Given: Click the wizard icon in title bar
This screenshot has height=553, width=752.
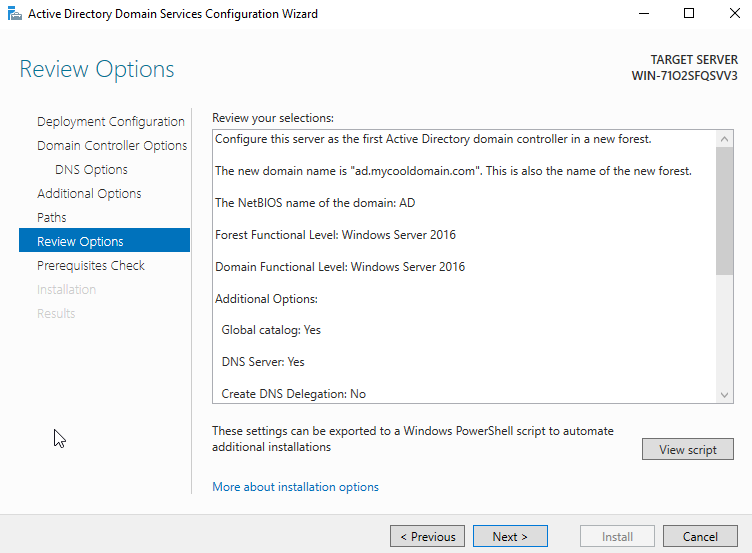Looking at the screenshot, I should [x=14, y=14].
